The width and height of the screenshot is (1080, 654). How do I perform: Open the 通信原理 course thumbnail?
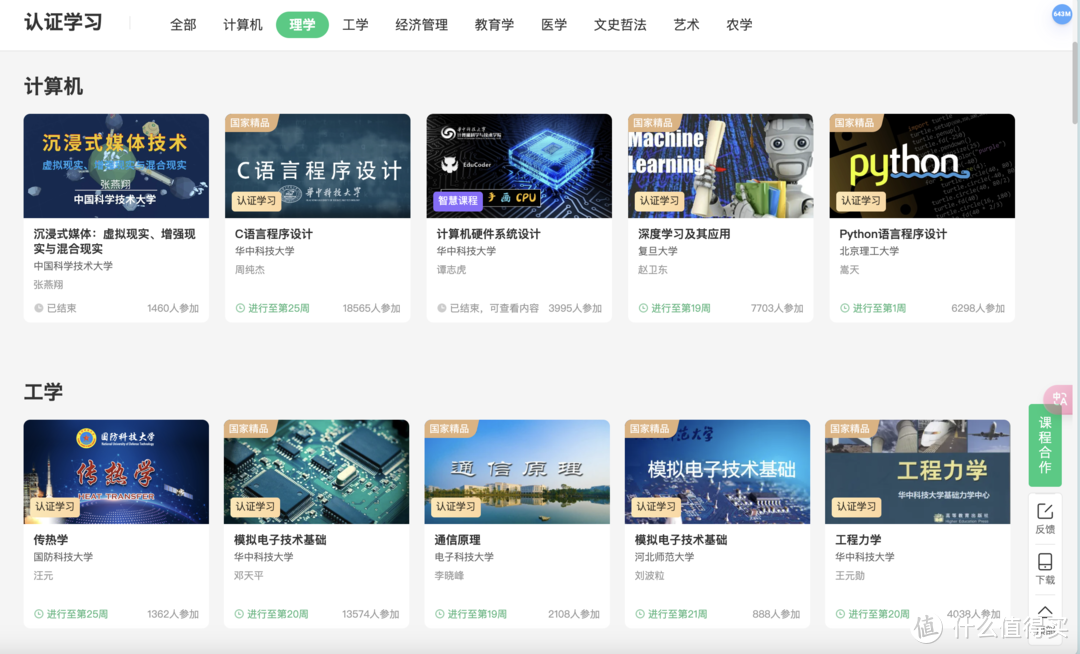pos(517,472)
